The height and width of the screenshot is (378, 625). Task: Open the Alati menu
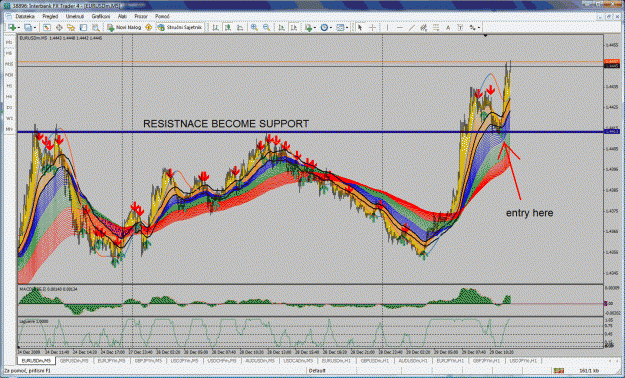click(x=122, y=16)
